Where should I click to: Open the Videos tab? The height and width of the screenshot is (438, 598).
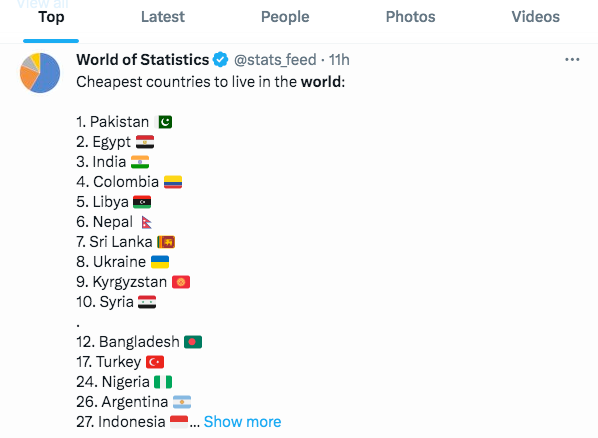point(535,17)
